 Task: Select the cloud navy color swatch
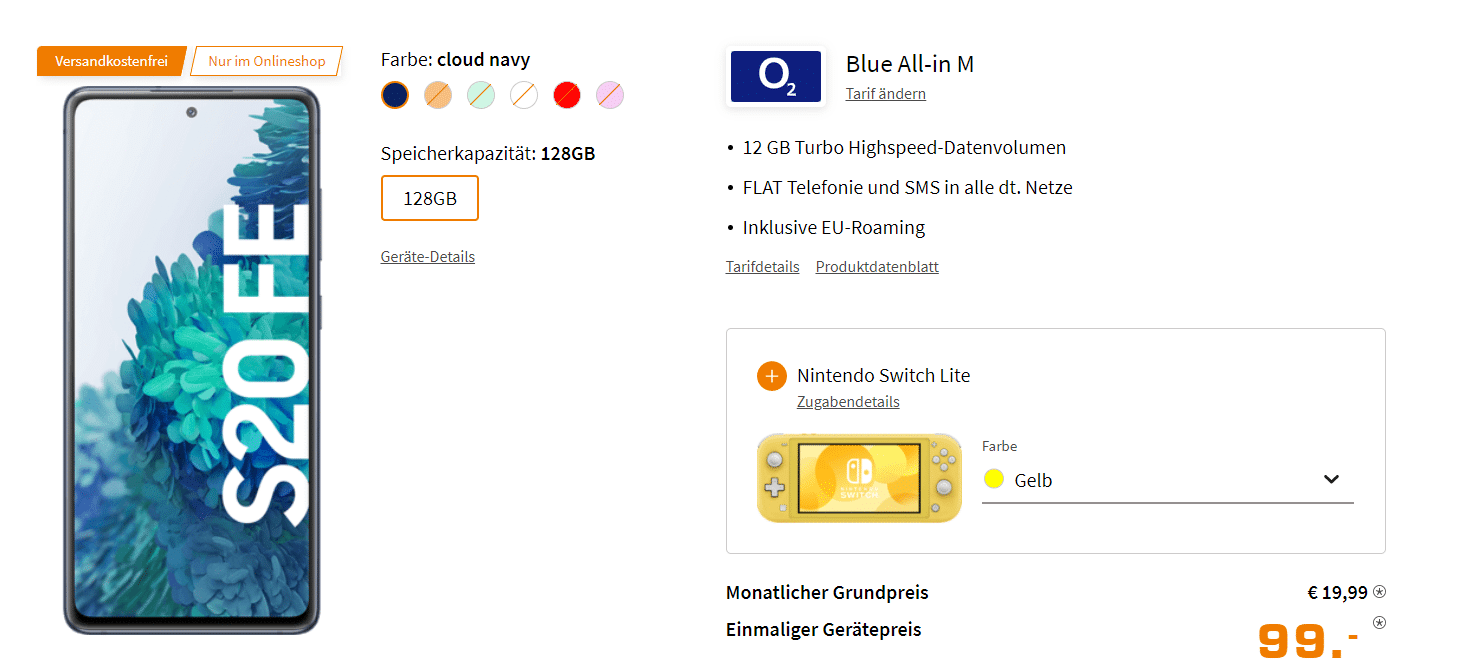click(x=395, y=95)
